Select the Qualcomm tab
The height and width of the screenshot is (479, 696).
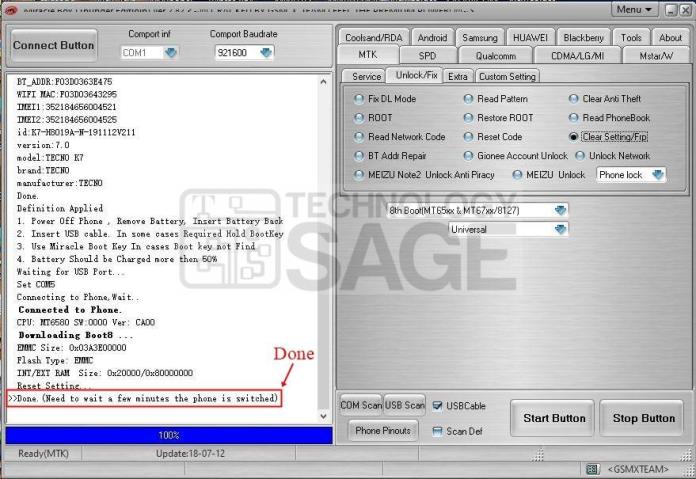click(x=496, y=56)
